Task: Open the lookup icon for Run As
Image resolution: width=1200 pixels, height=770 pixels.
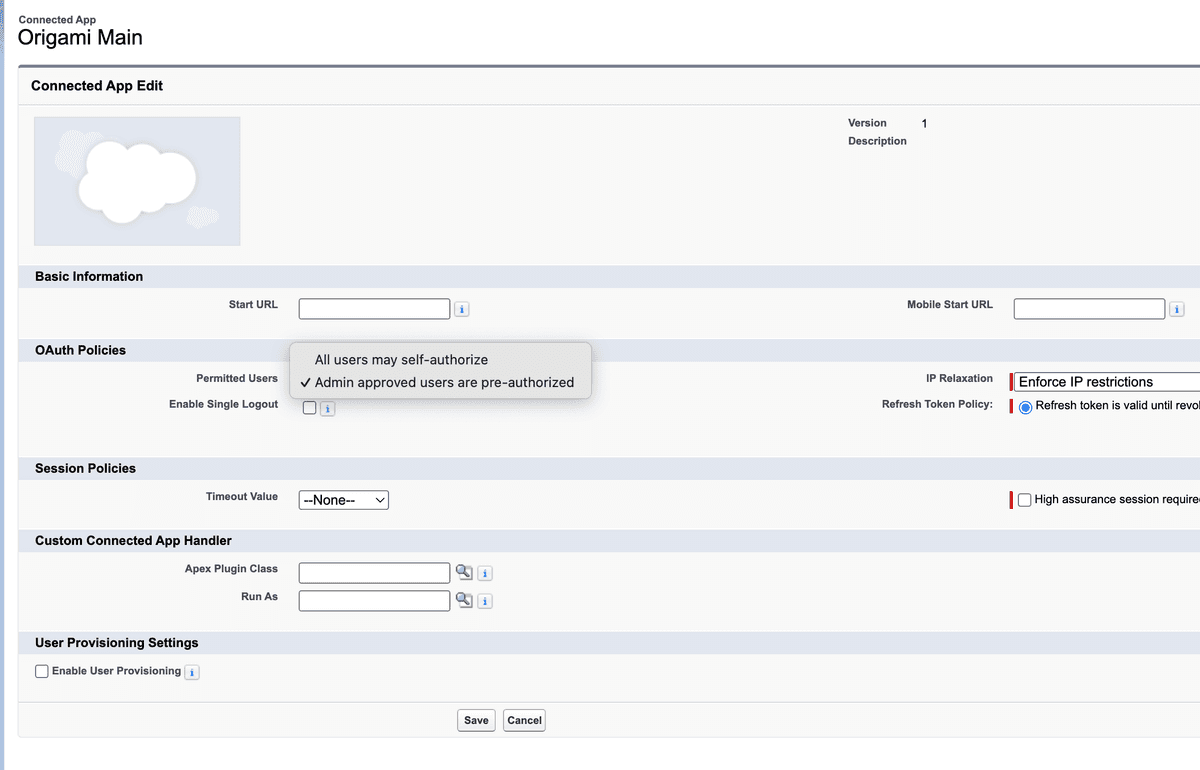Action: tap(464, 600)
